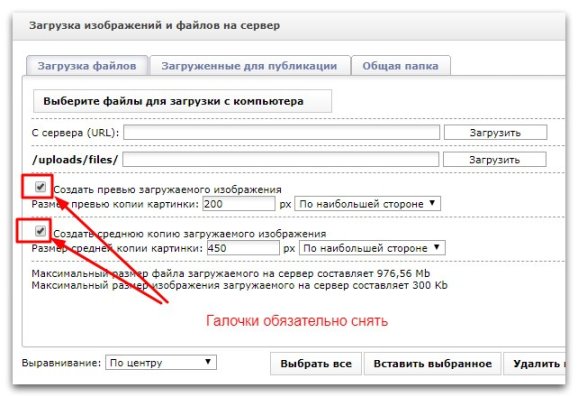Open the Общая папка tab

click(401, 66)
